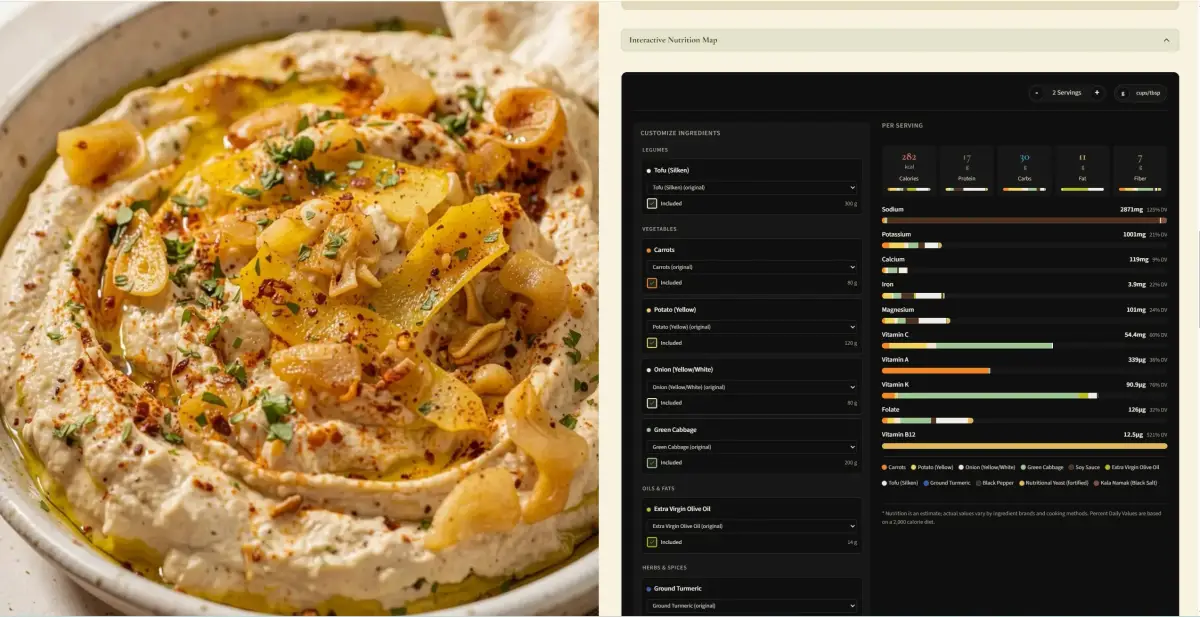Open the Carrots substitution dropdown
This screenshot has width=1200, height=617.
[x=752, y=267]
